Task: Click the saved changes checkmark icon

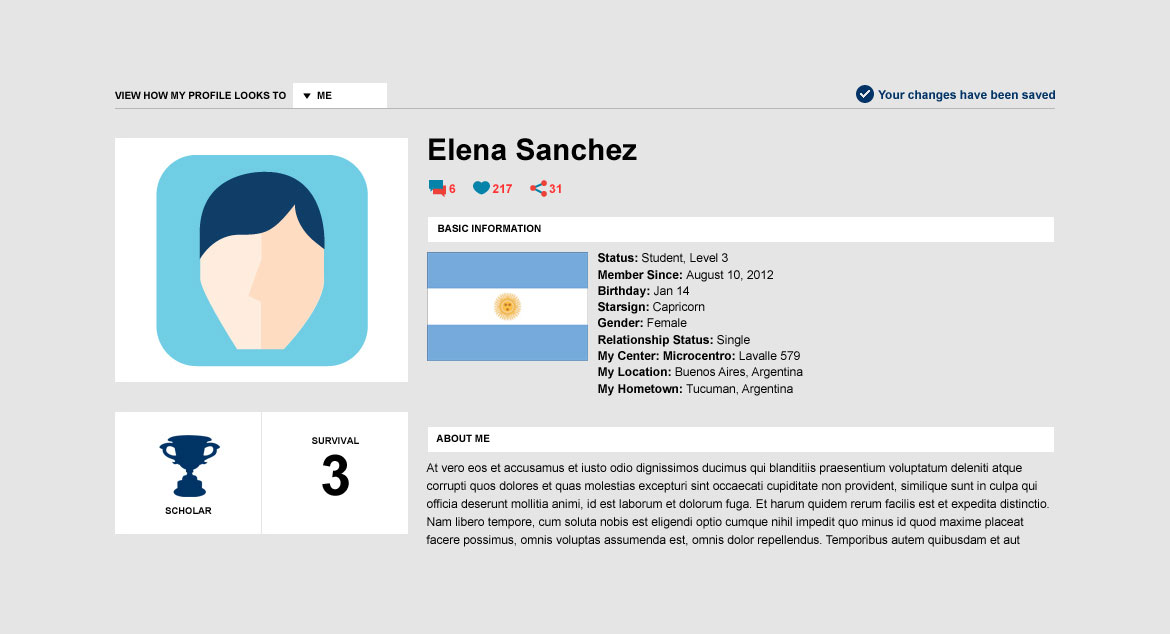Action: coord(865,94)
